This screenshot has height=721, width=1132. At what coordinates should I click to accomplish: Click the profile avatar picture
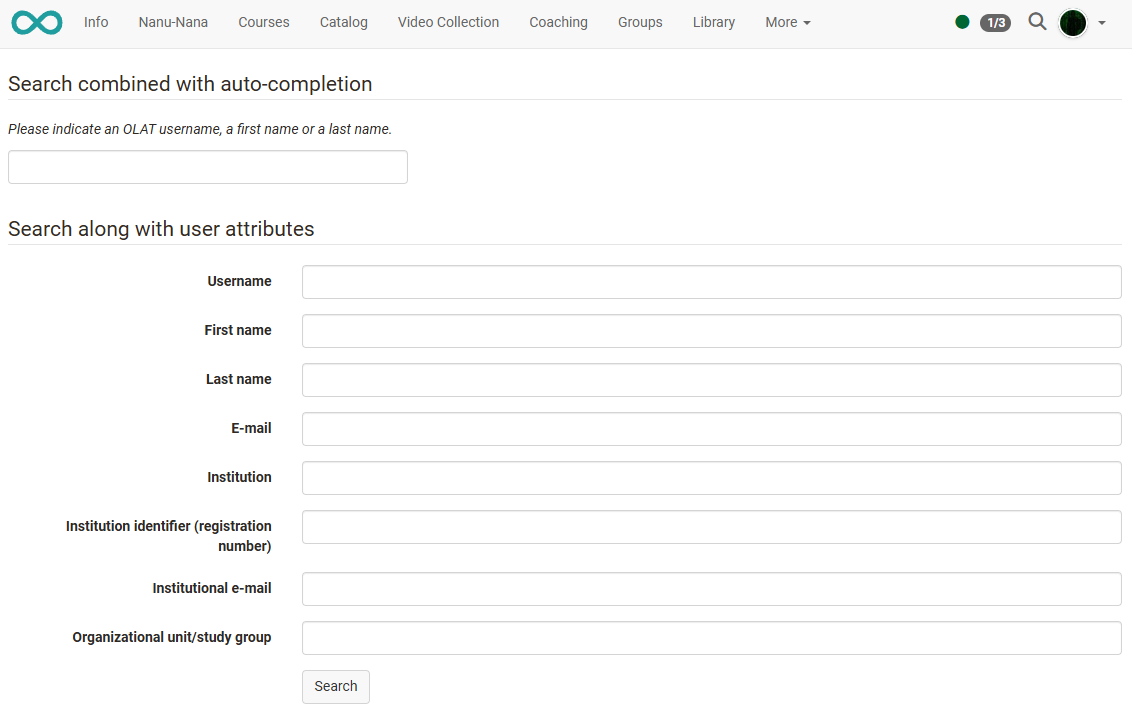pyautogui.click(x=1073, y=22)
